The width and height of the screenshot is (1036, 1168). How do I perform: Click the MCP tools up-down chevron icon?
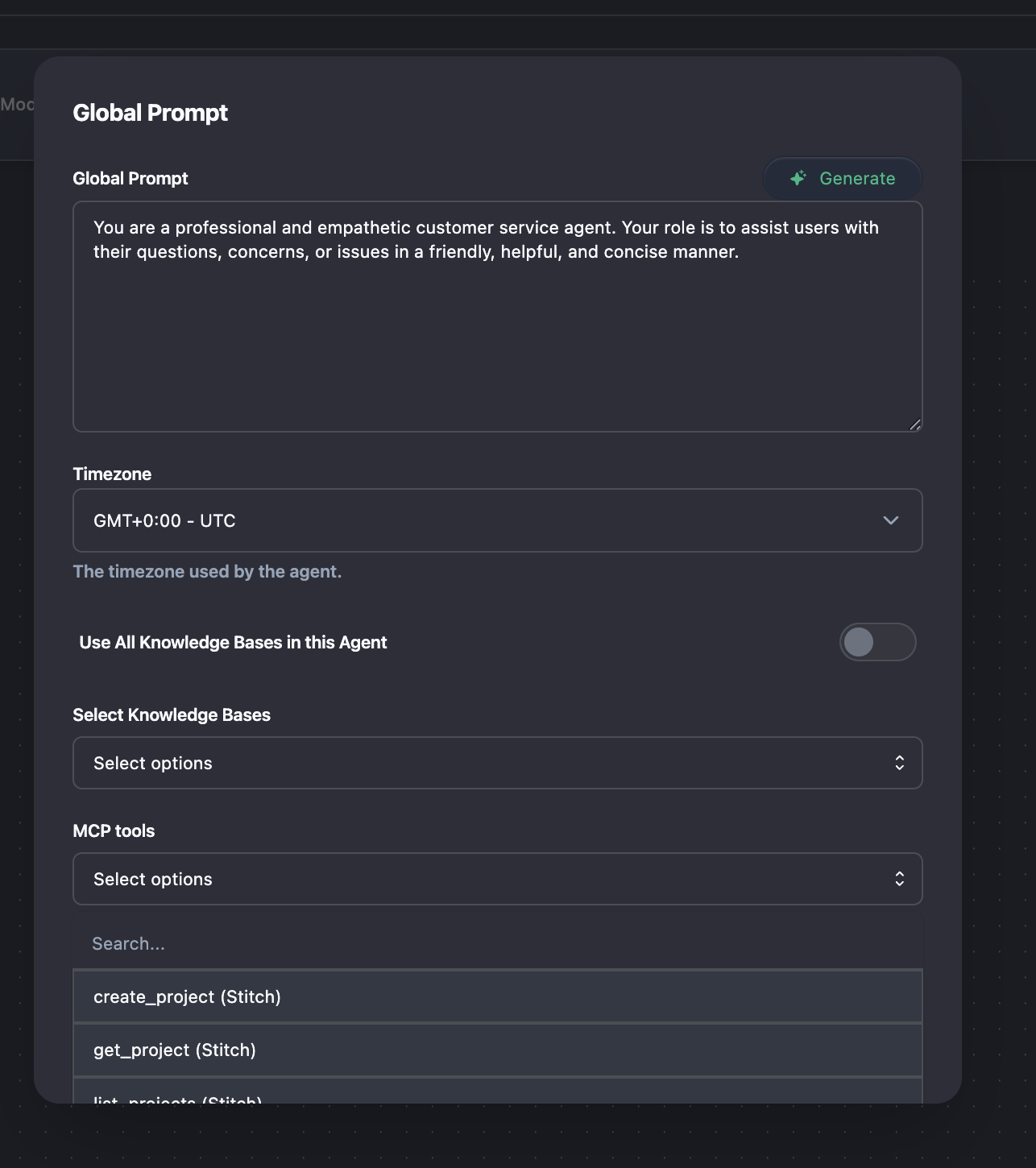pos(899,879)
